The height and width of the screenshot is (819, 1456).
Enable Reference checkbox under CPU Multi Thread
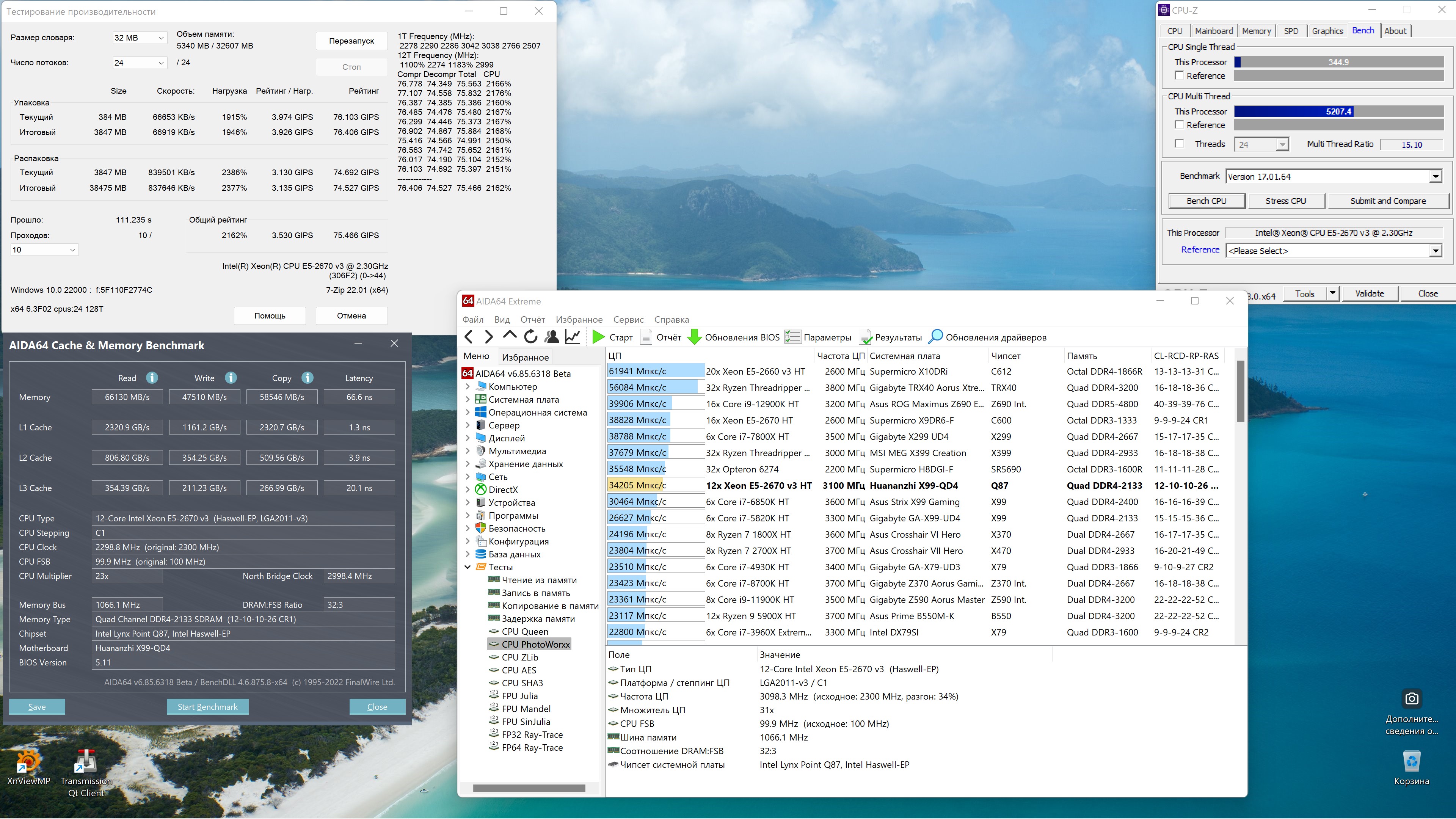[x=1179, y=125]
